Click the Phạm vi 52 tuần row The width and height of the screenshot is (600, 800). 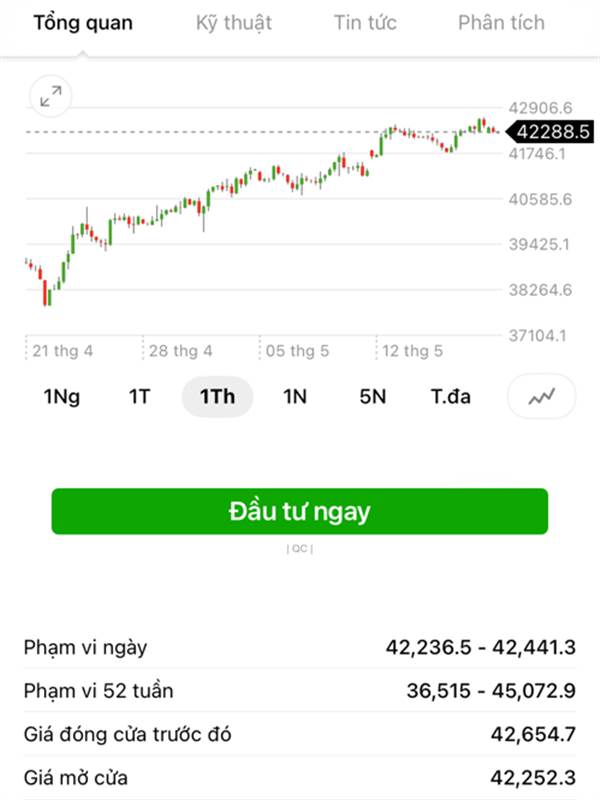tap(300, 691)
